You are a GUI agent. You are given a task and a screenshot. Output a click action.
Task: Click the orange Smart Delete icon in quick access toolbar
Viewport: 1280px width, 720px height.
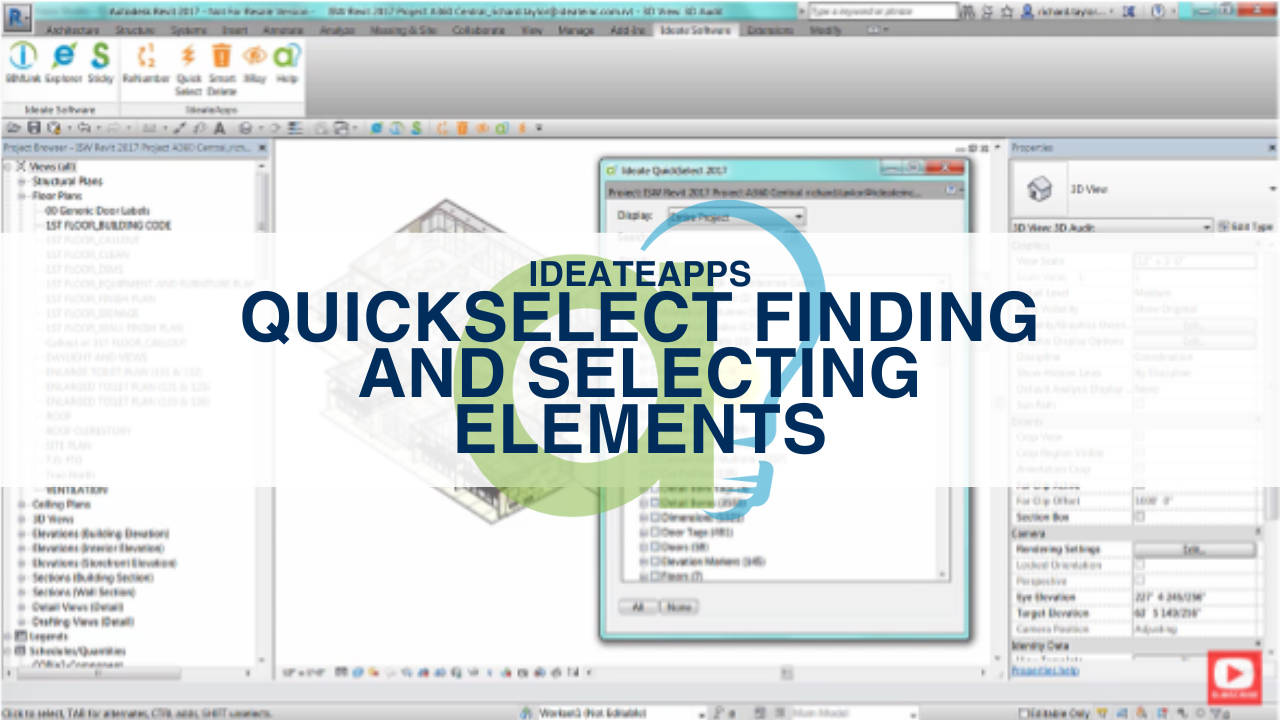pyautogui.click(x=463, y=128)
